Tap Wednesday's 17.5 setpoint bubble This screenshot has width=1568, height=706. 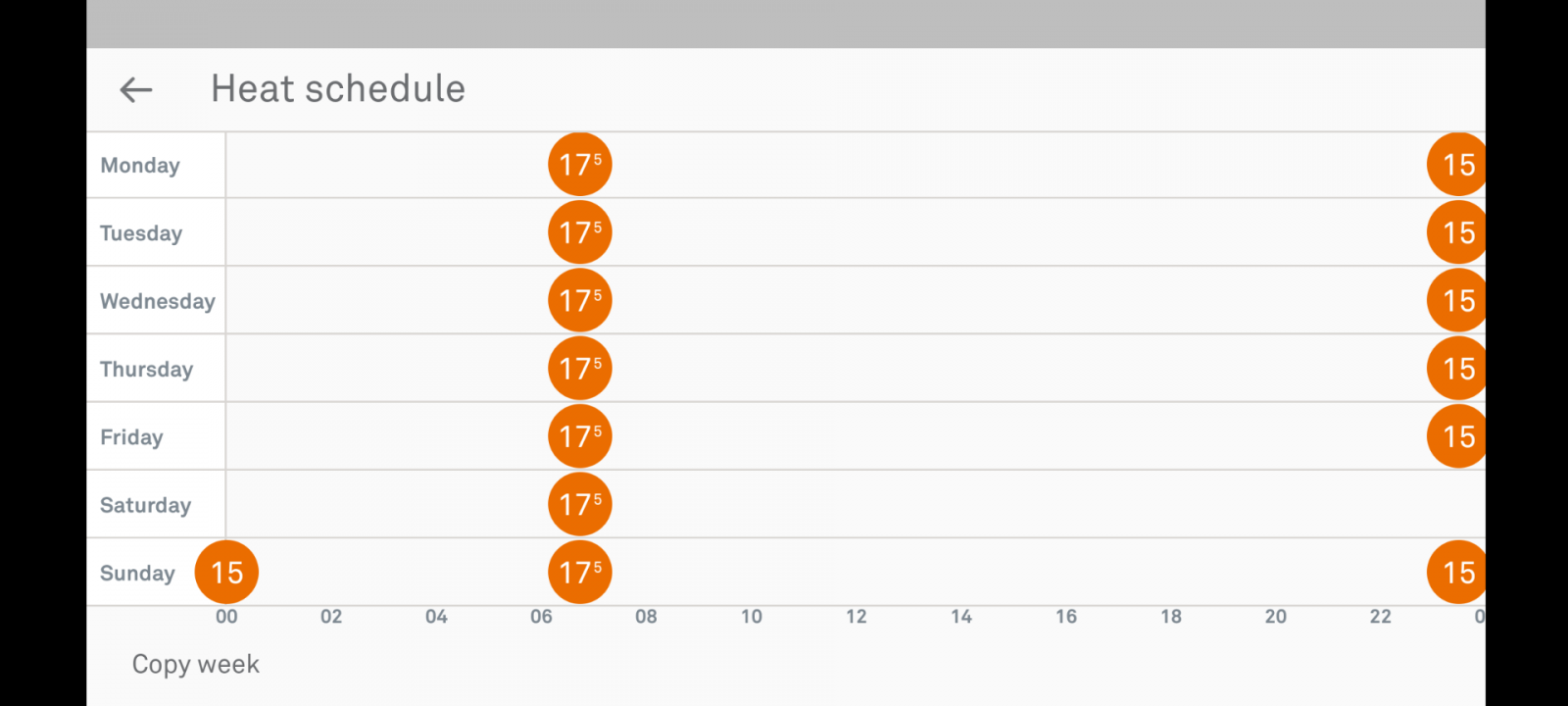coord(580,300)
